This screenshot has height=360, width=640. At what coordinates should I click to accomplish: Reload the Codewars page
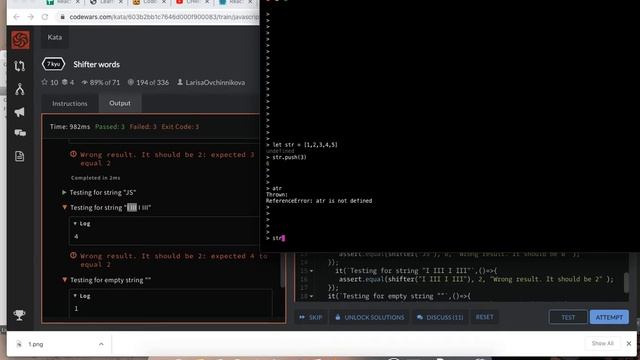pos(45,17)
